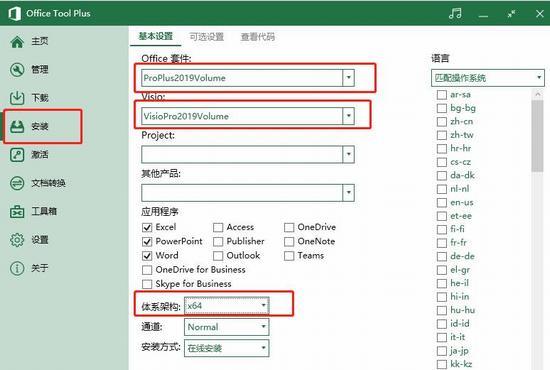Uncheck the Word checkbox
Screen dimensions: 550x370
tap(147, 256)
